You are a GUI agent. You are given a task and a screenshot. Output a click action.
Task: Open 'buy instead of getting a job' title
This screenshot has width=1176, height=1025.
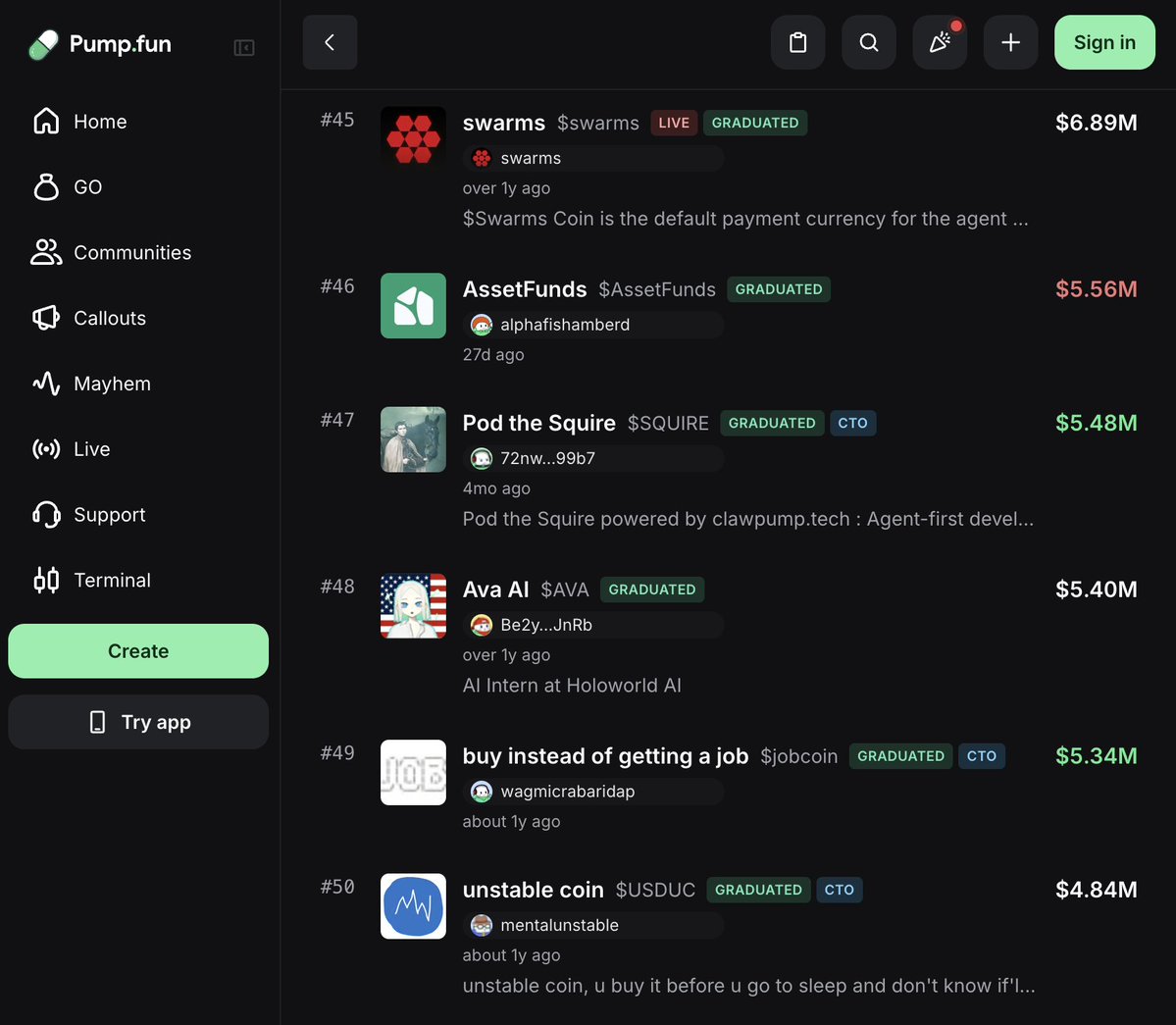pos(605,756)
